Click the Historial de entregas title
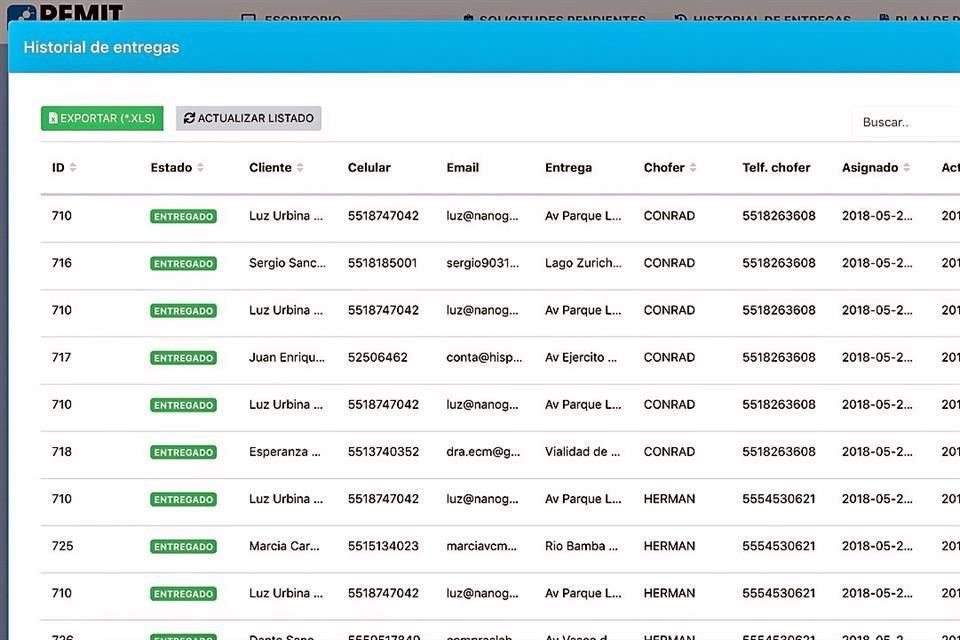This screenshot has height=640, width=960. point(102,47)
